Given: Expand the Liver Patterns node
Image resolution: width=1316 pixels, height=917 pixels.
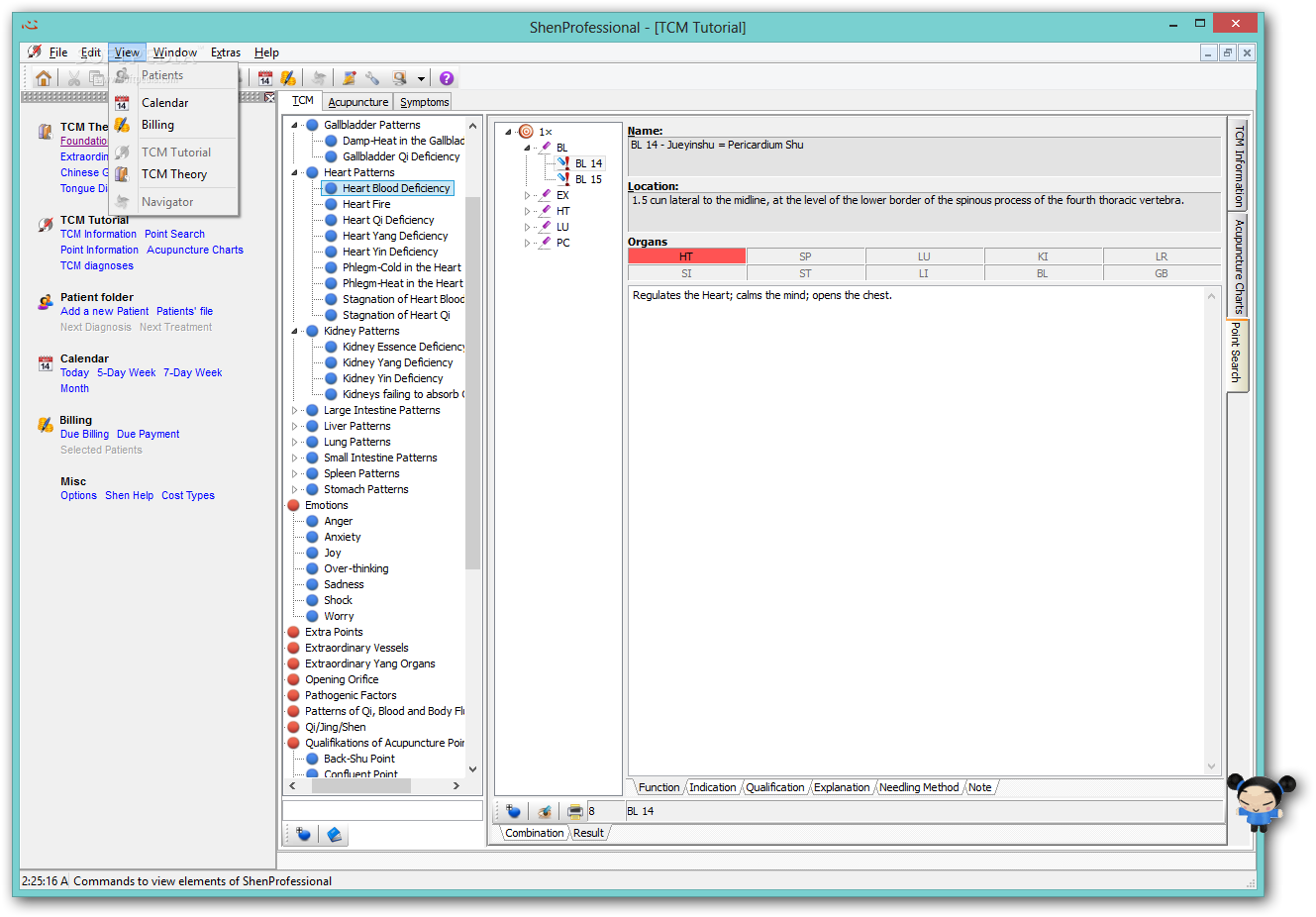Looking at the screenshot, I should [294, 426].
